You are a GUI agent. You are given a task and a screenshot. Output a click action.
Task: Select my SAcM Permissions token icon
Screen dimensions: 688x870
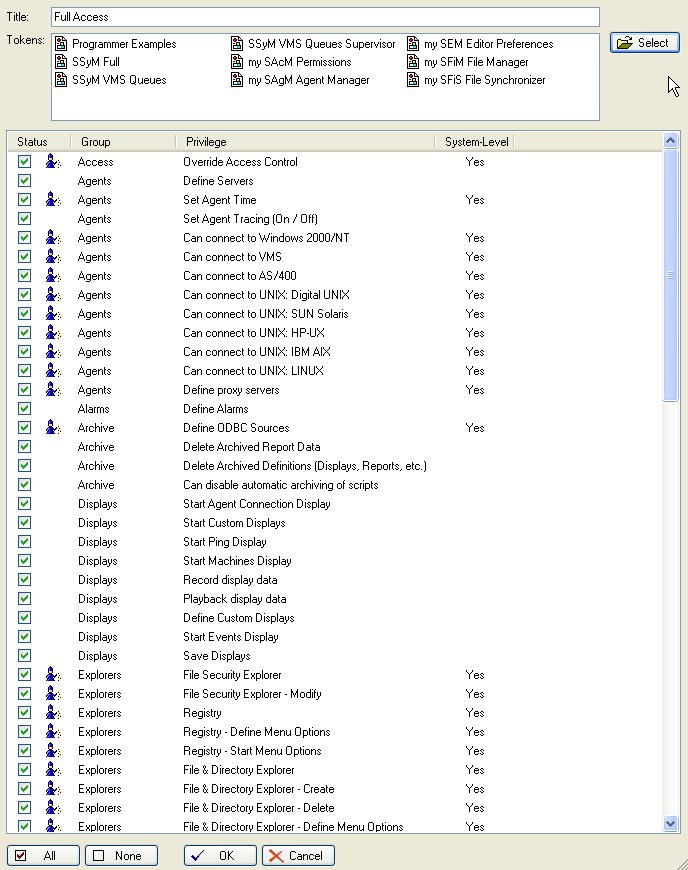238,62
